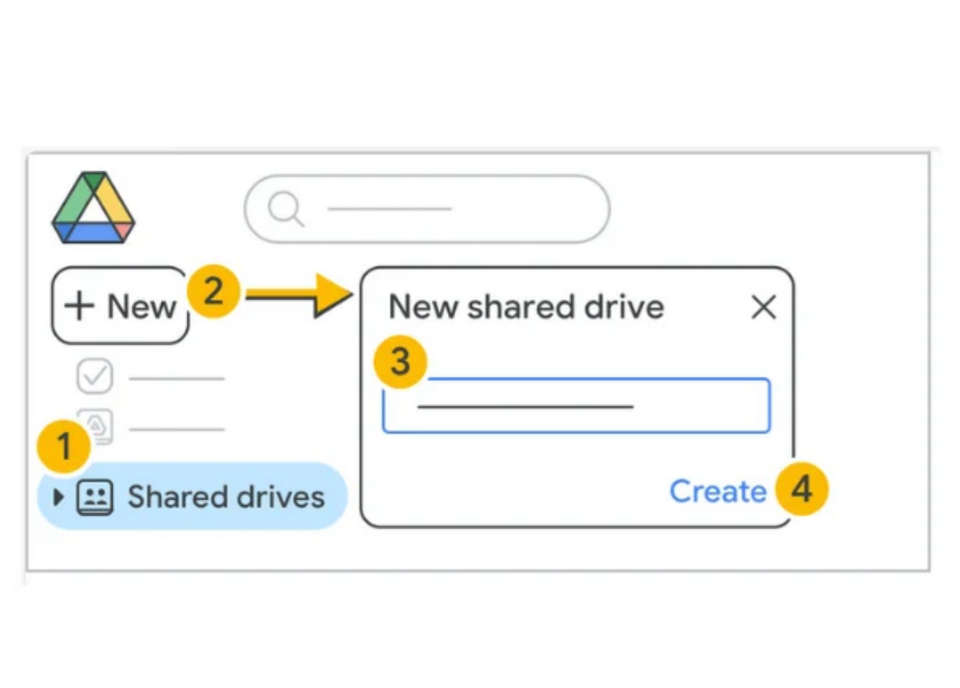Click the yellow step 2 badge
Screen dimensions: 960x688
coord(213,292)
